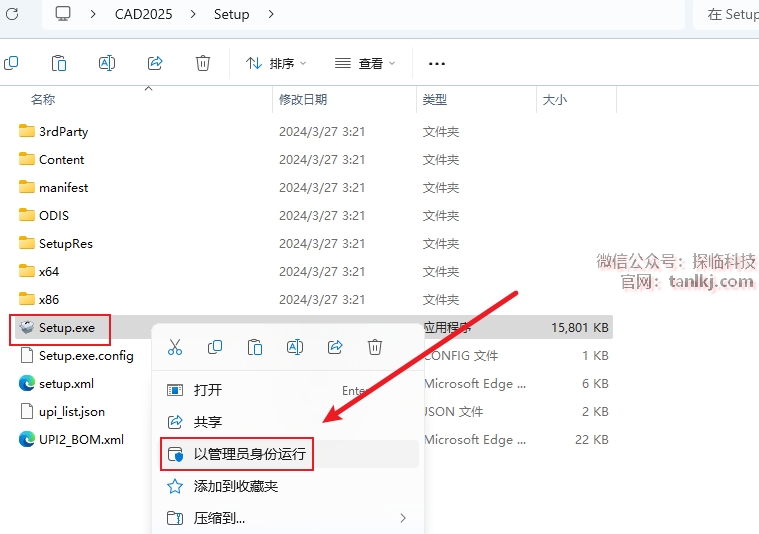Click the 文件夹 type cell of ODIS
Screen dimensions: 759x534
(x=440, y=216)
